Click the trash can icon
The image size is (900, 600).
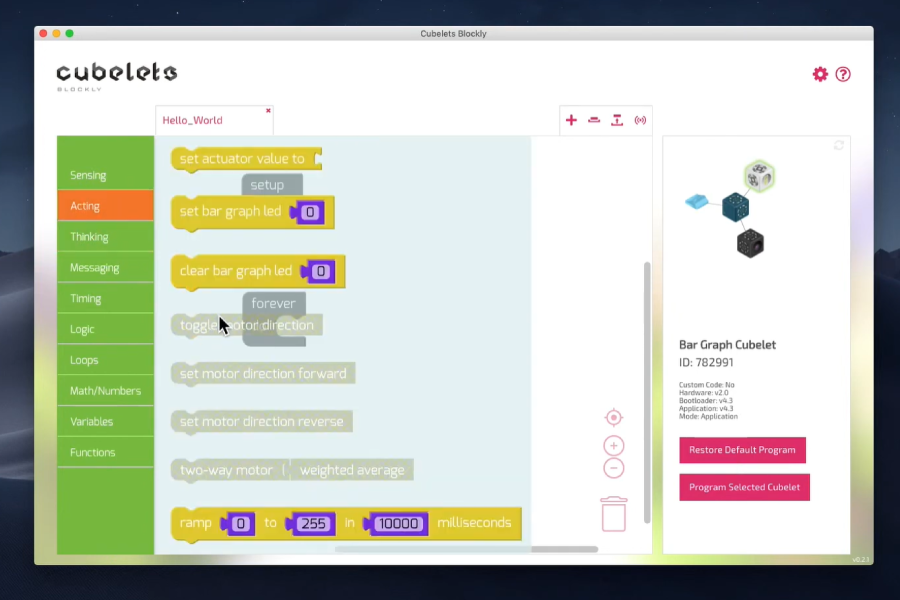tap(614, 514)
